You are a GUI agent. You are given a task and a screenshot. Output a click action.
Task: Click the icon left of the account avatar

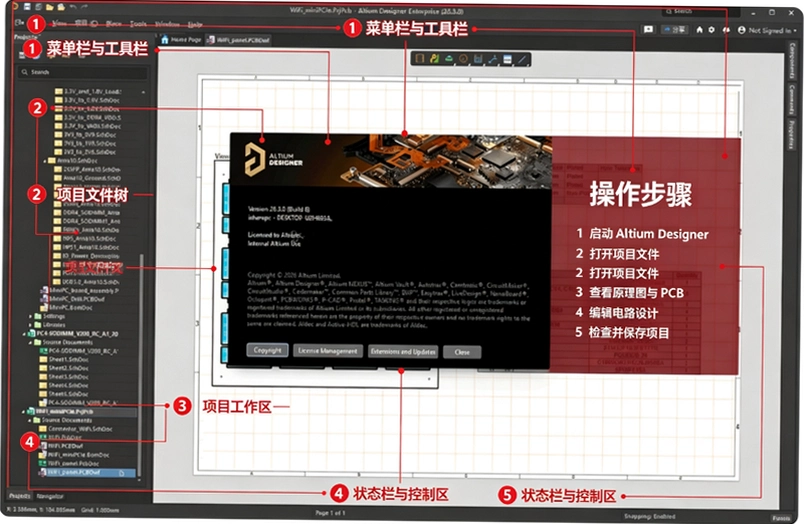click(726, 30)
